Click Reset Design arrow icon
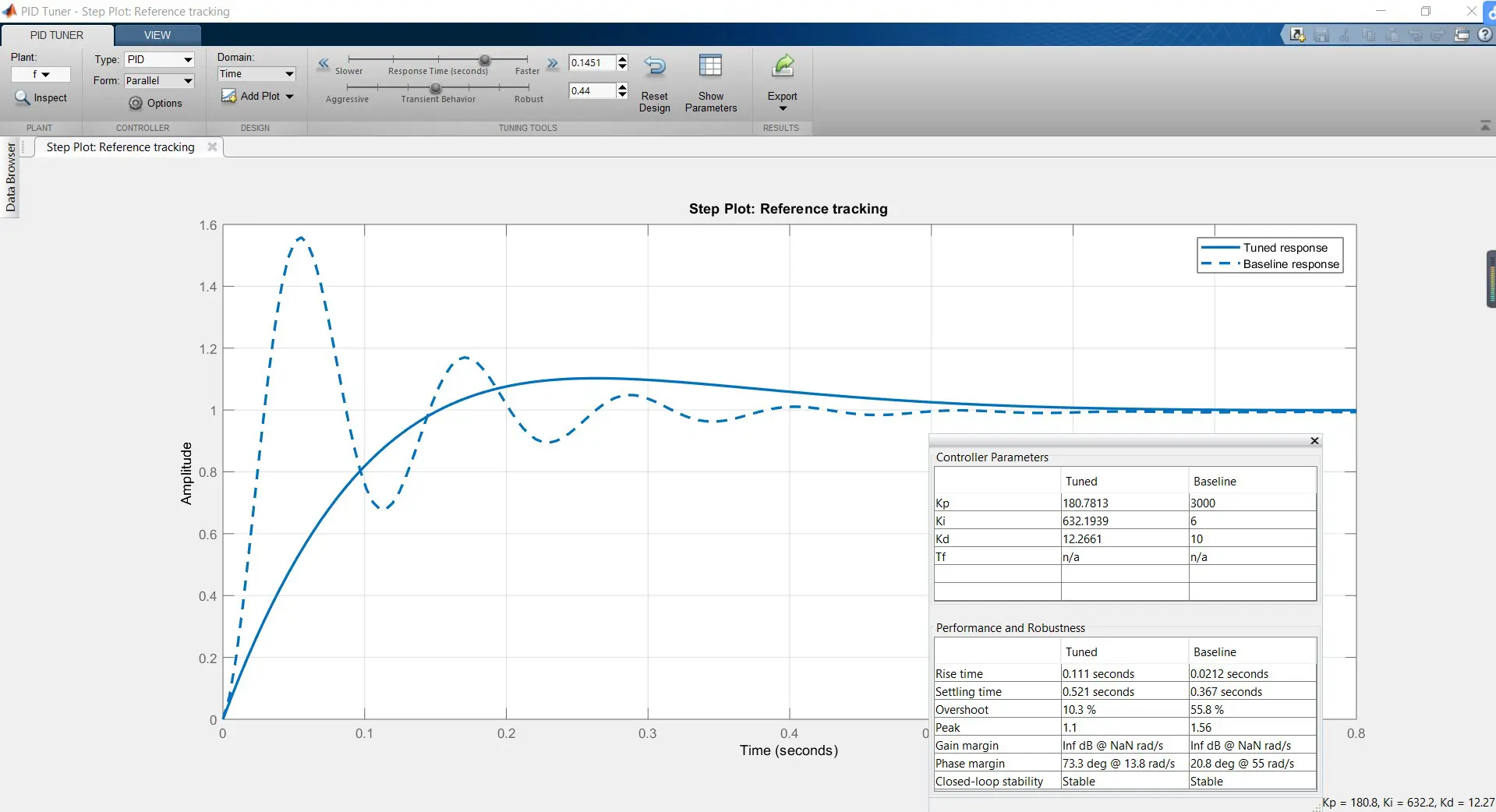 (x=655, y=67)
